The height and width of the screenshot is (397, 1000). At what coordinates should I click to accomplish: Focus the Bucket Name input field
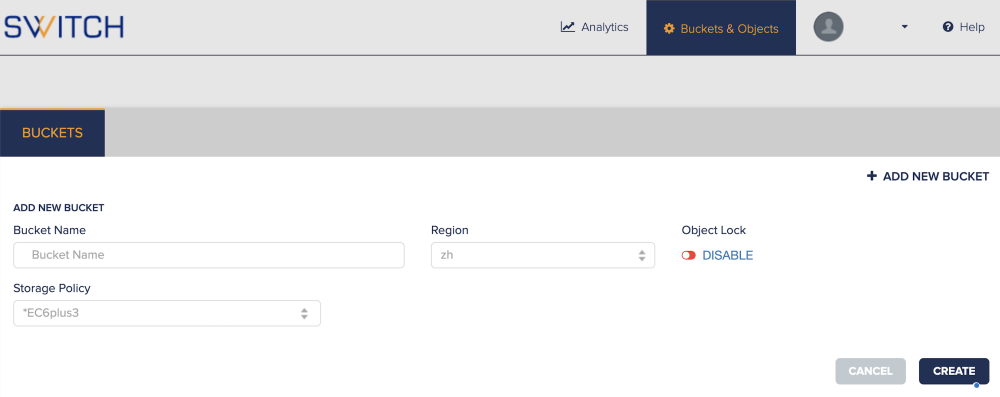coord(209,255)
